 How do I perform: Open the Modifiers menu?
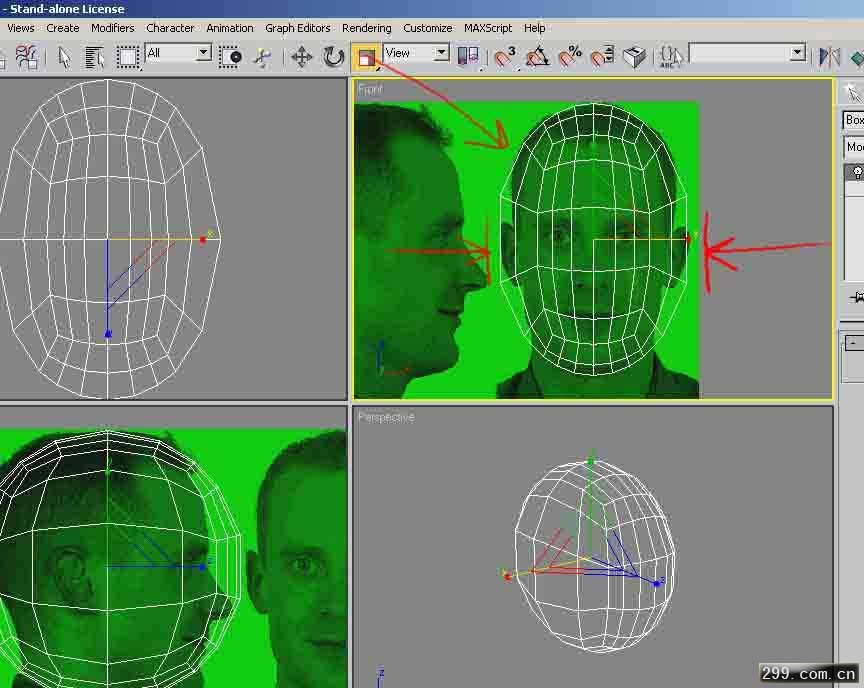tap(112, 28)
